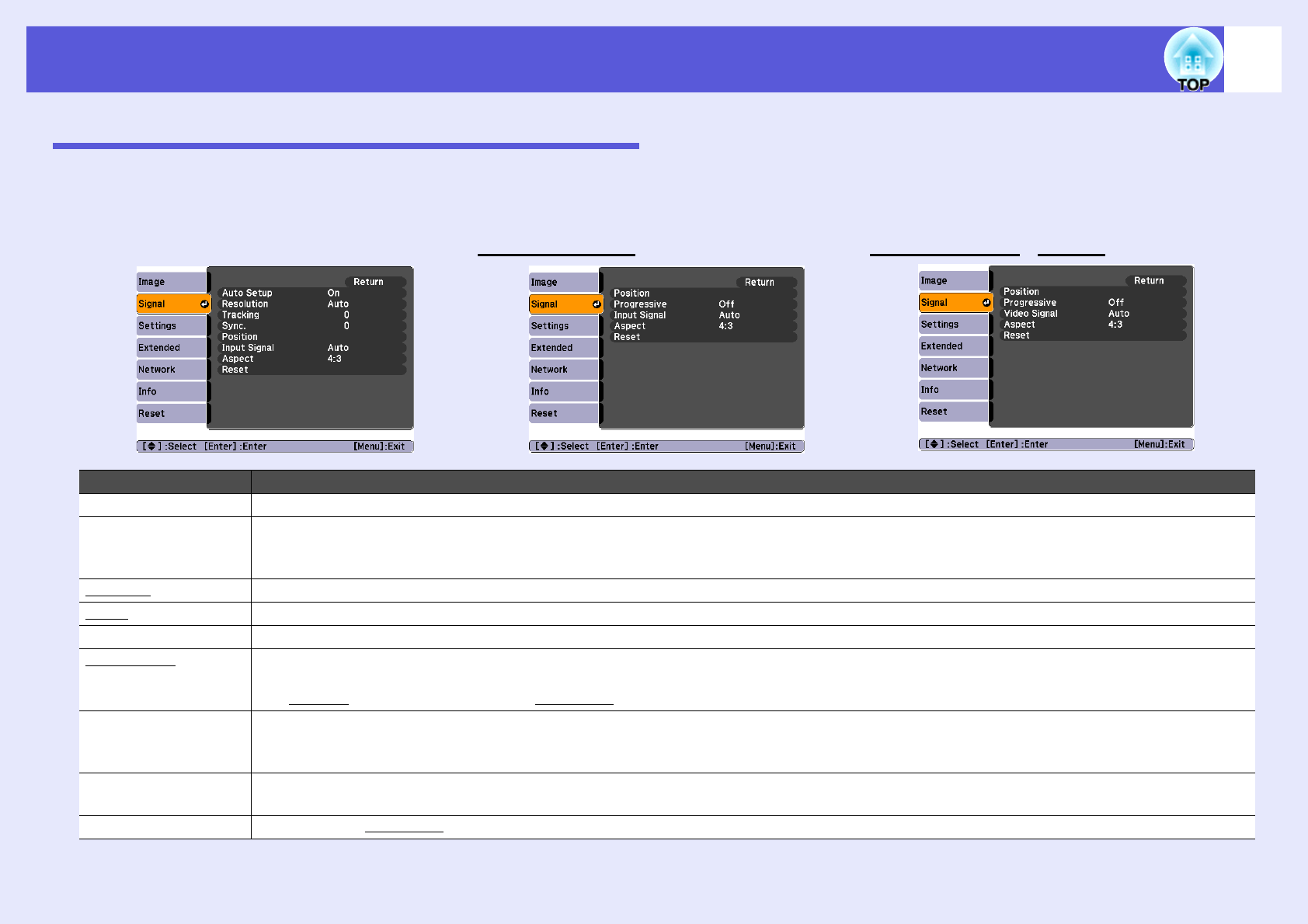
Task: Click [Enter]:Enter in right menu footer
Action: pyautogui.click(x=1018, y=444)
